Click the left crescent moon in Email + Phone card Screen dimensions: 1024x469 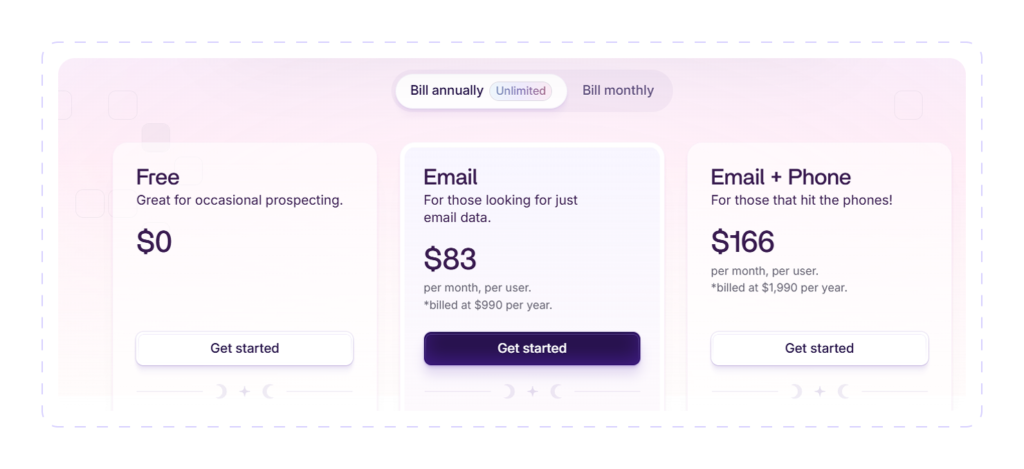tap(796, 391)
